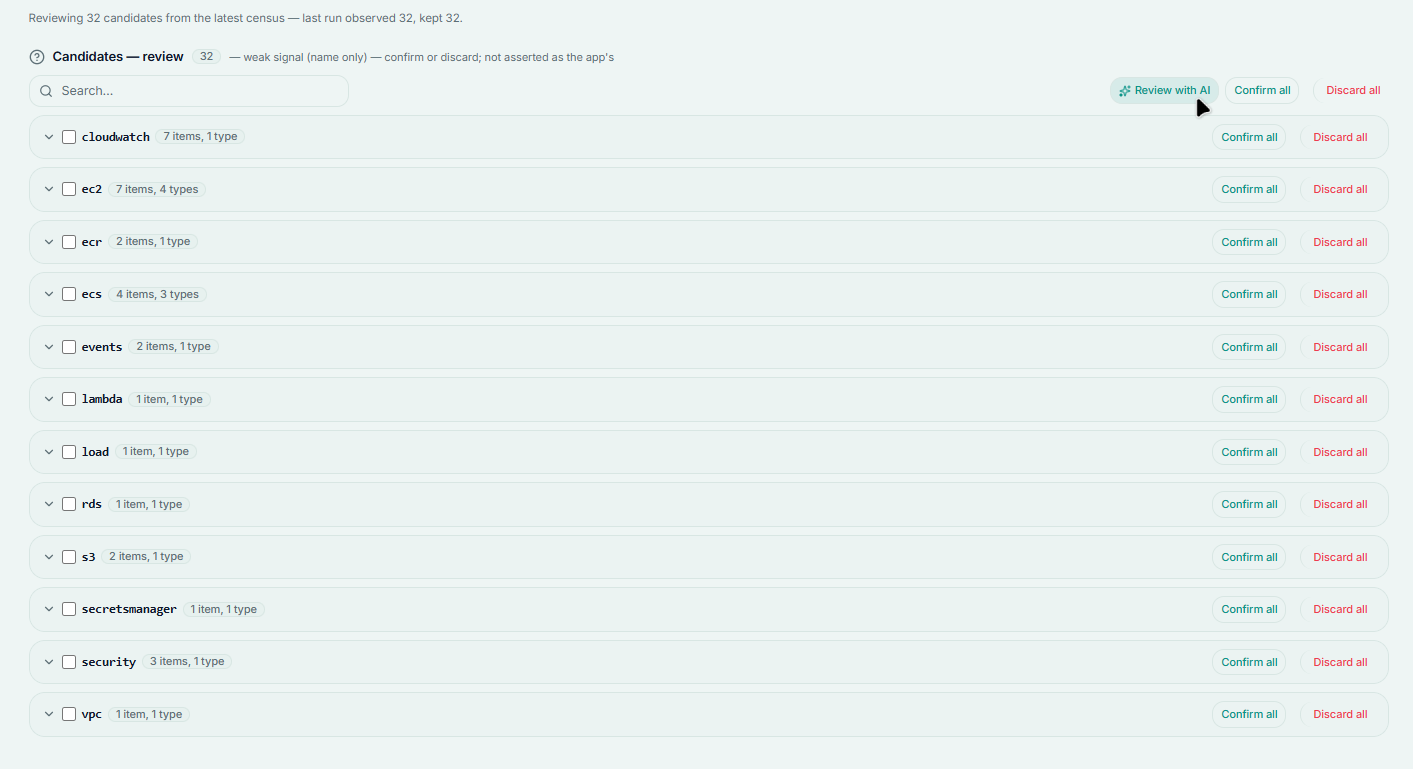Viewport: 1413px width, 769px height.
Task: Confirm all secretsmanager candidates
Action: [x=1249, y=609]
